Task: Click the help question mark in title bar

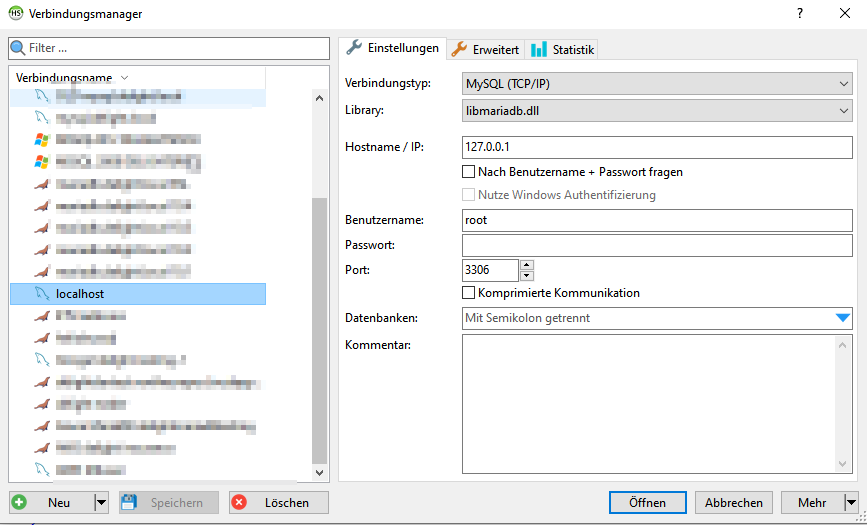Action: point(799,14)
